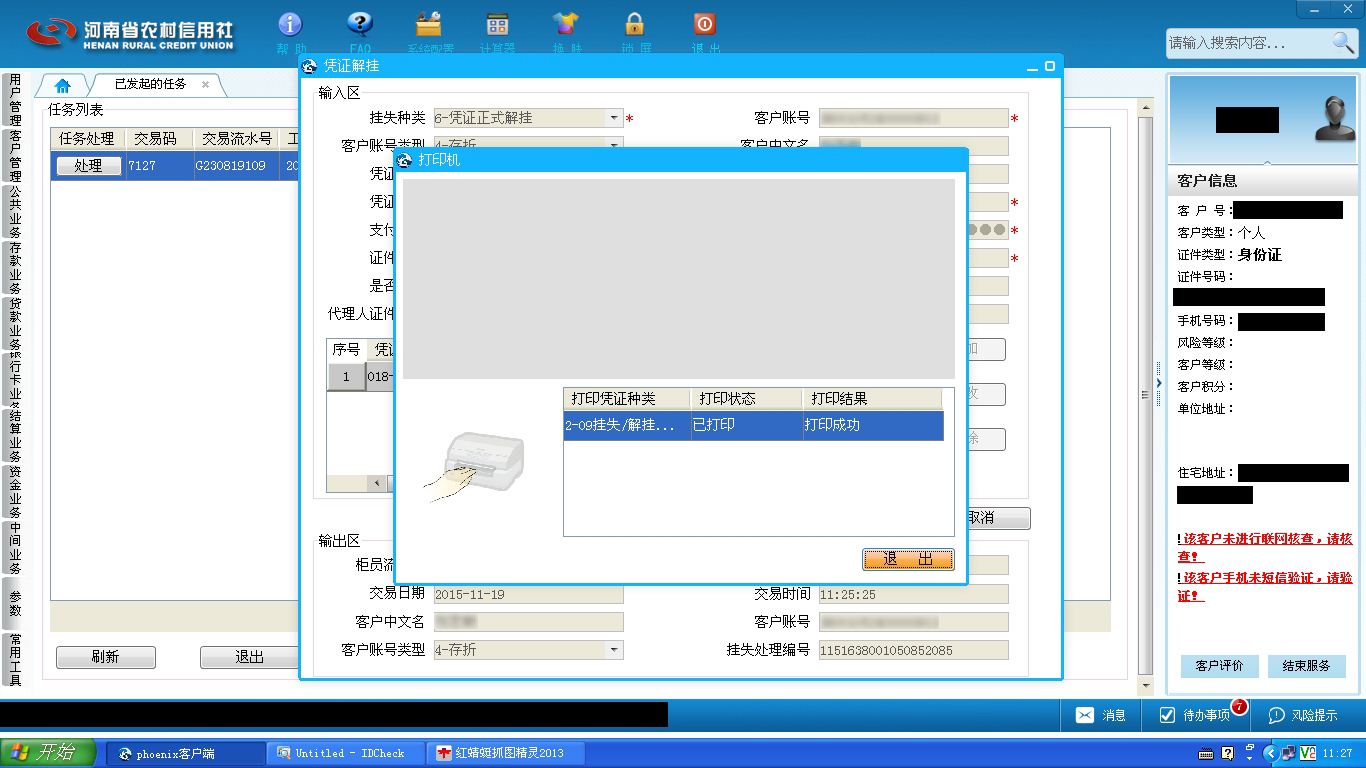Screen dimensions: 1366x768
Task: Select 客户管理 sidebar tab
Action: point(15,155)
